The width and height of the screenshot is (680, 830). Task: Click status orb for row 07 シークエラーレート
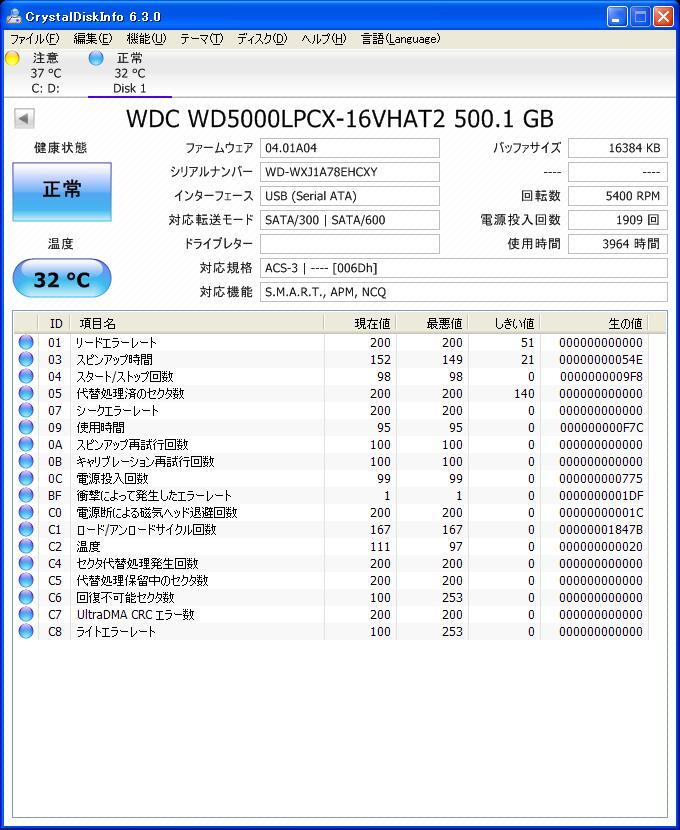[x=26, y=410]
